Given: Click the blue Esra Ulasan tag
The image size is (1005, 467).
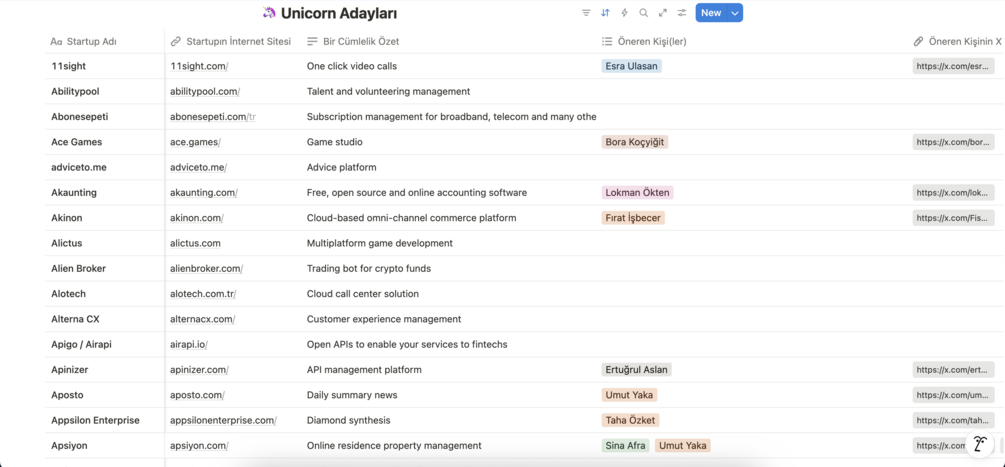Looking at the screenshot, I should tap(631, 66).
